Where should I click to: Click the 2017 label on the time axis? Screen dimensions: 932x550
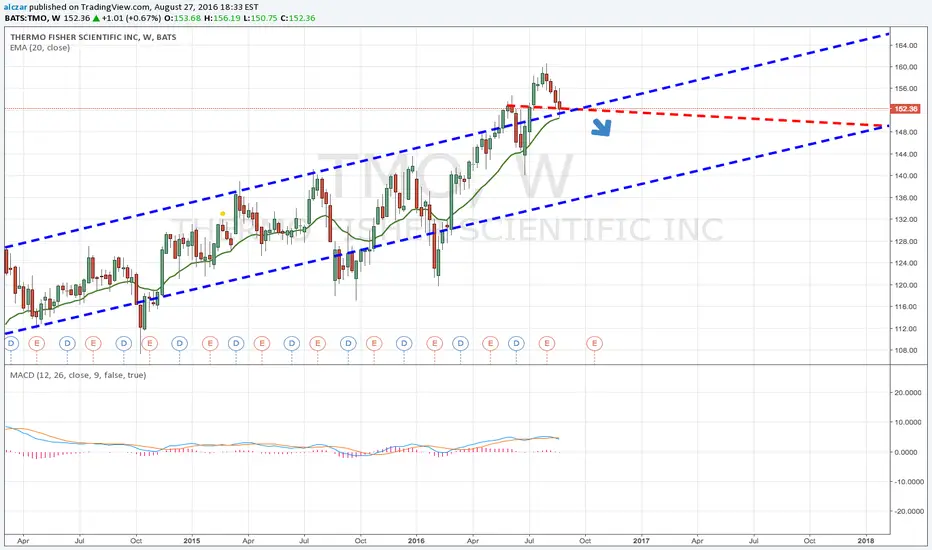click(x=641, y=540)
